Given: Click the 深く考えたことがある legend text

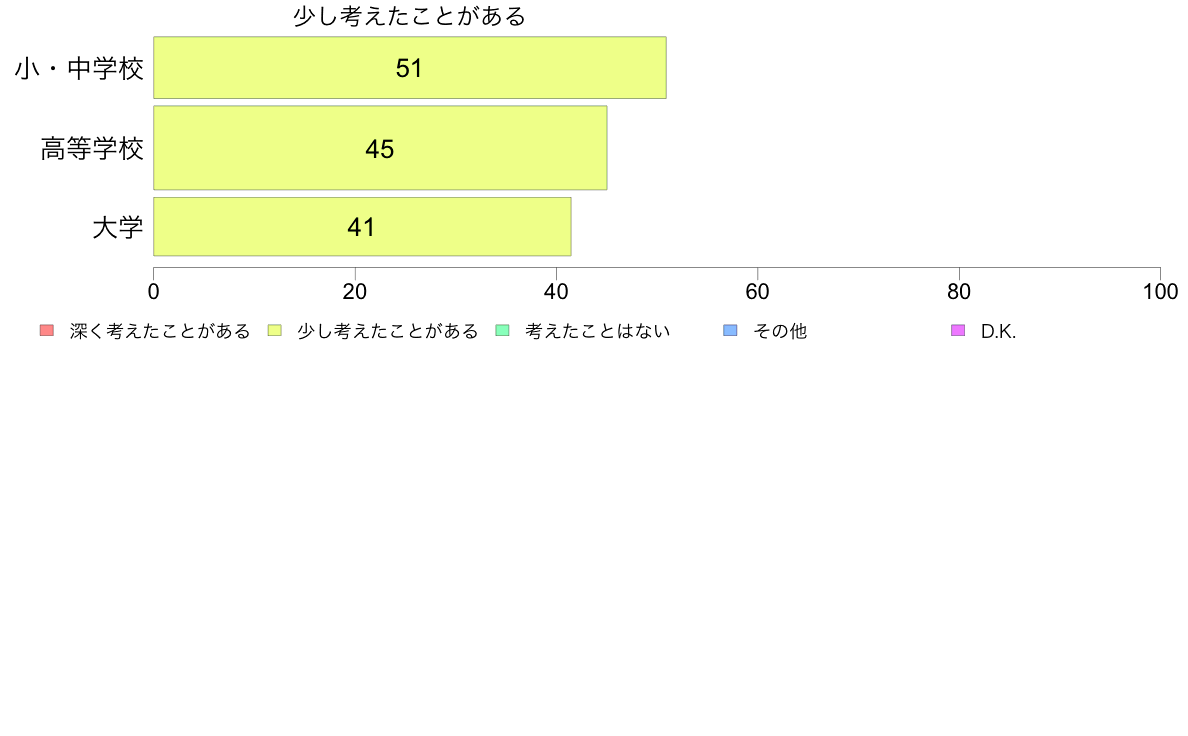Looking at the screenshot, I should (160, 331).
